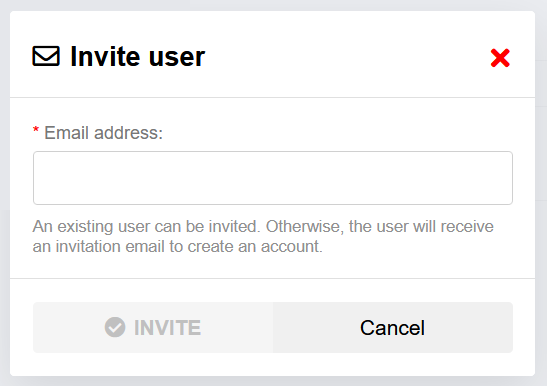Image resolution: width=547 pixels, height=386 pixels.
Task: Close the dialog with the red X
Action: click(x=500, y=58)
